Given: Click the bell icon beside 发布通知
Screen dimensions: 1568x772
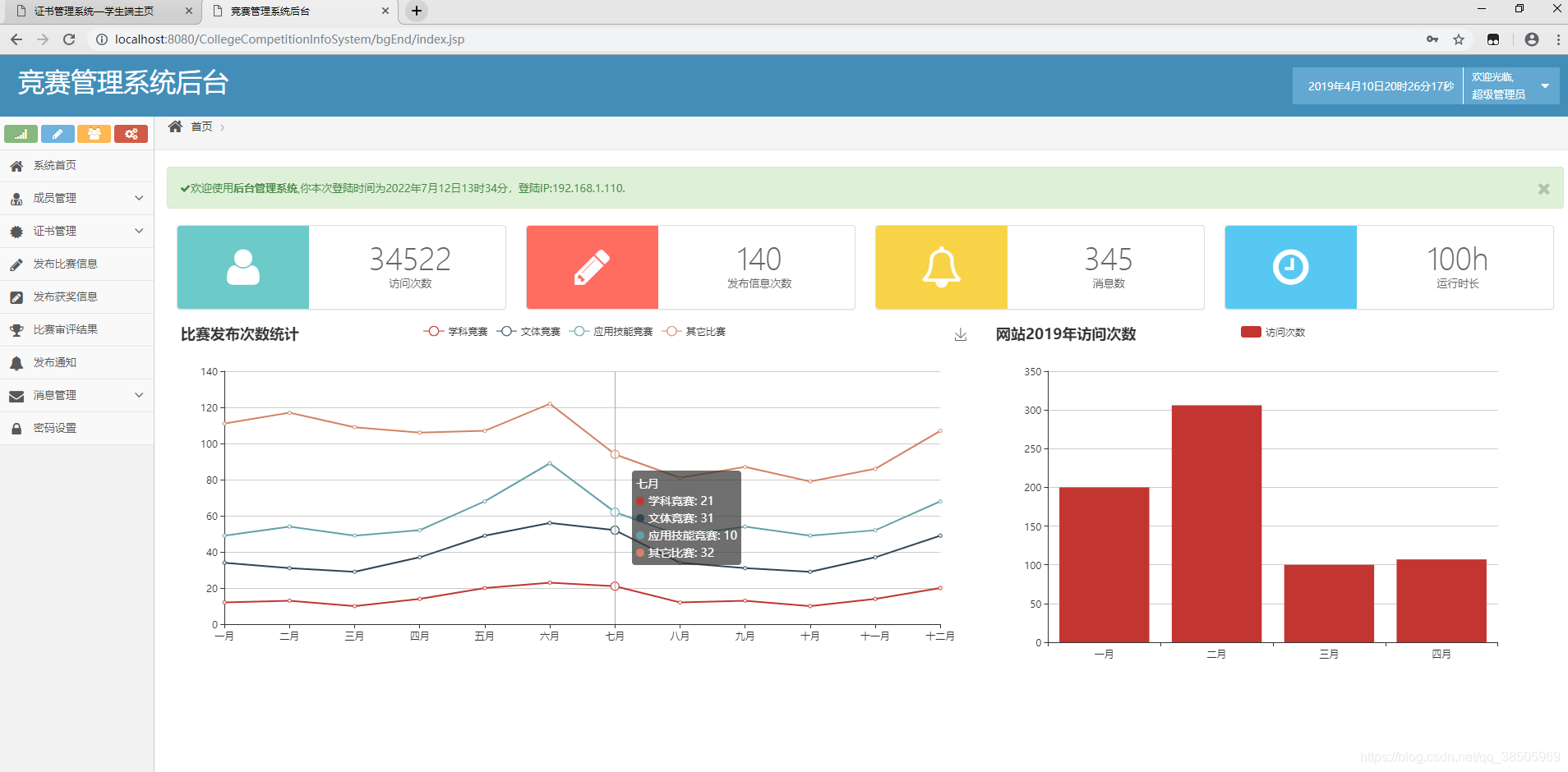Looking at the screenshot, I should pos(16,363).
